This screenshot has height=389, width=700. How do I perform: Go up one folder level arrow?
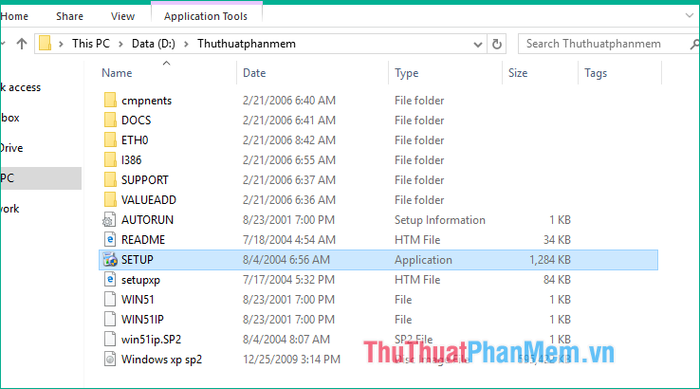click(x=21, y=44)
